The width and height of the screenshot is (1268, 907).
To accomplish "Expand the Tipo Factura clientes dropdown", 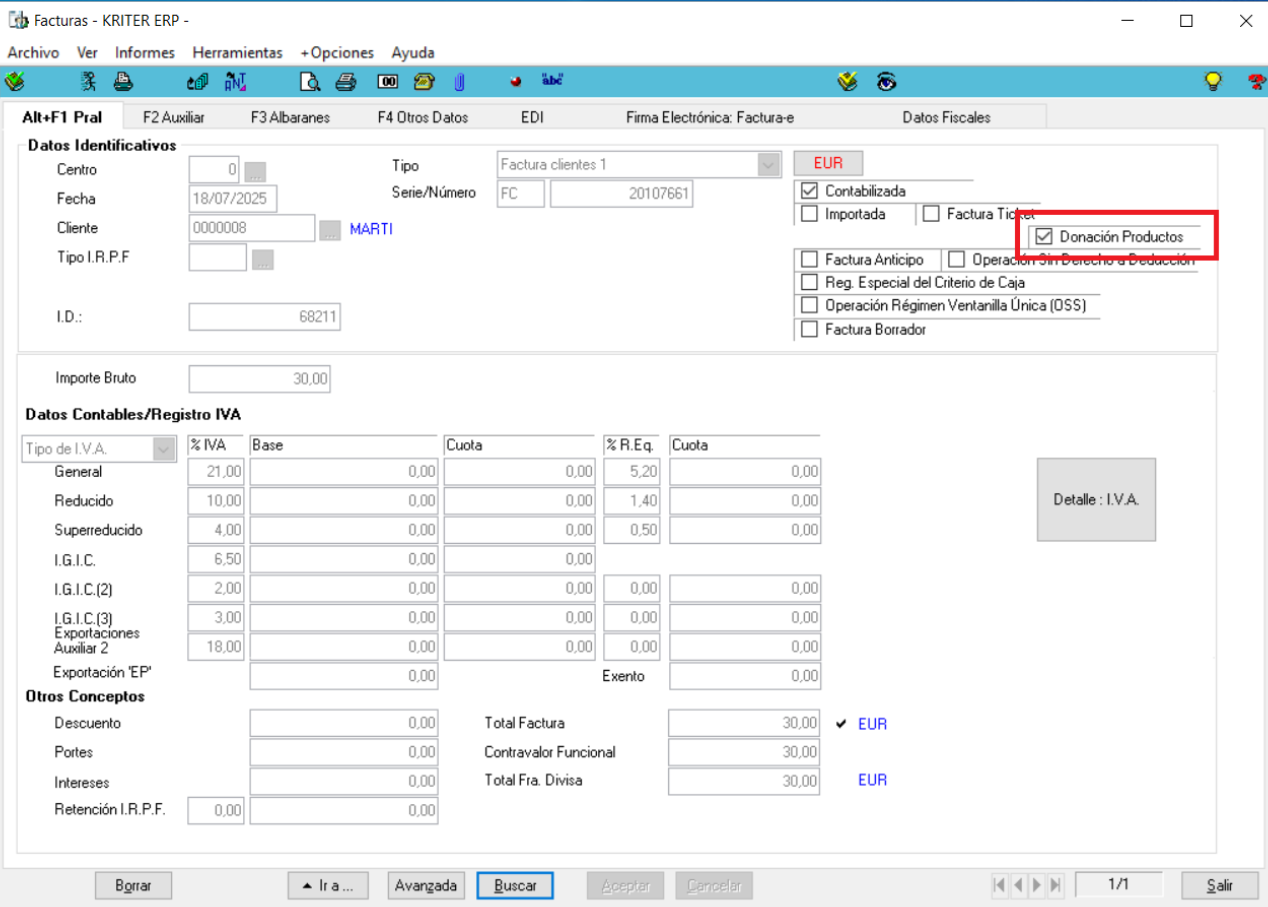I will pos(768,165).
